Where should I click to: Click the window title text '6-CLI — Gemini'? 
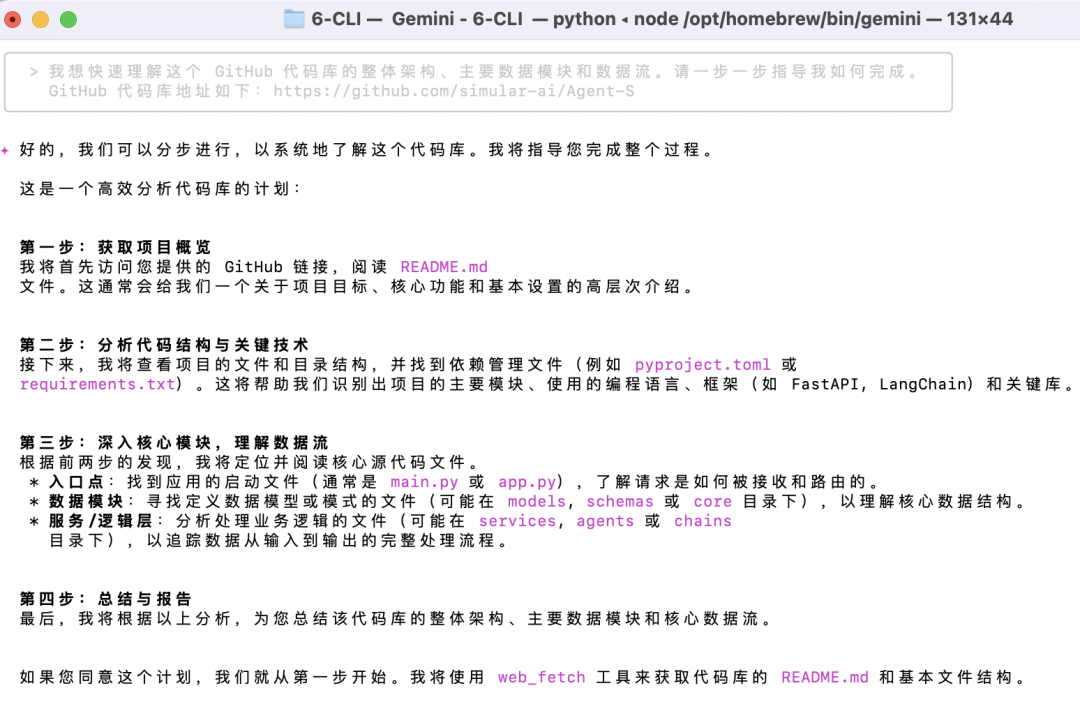pos(382,19)
